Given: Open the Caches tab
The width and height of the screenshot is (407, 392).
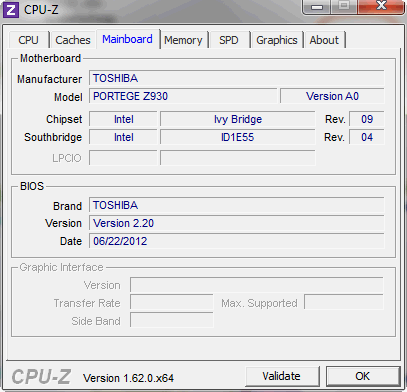Looking at the screenshot, I should [73, 40].
